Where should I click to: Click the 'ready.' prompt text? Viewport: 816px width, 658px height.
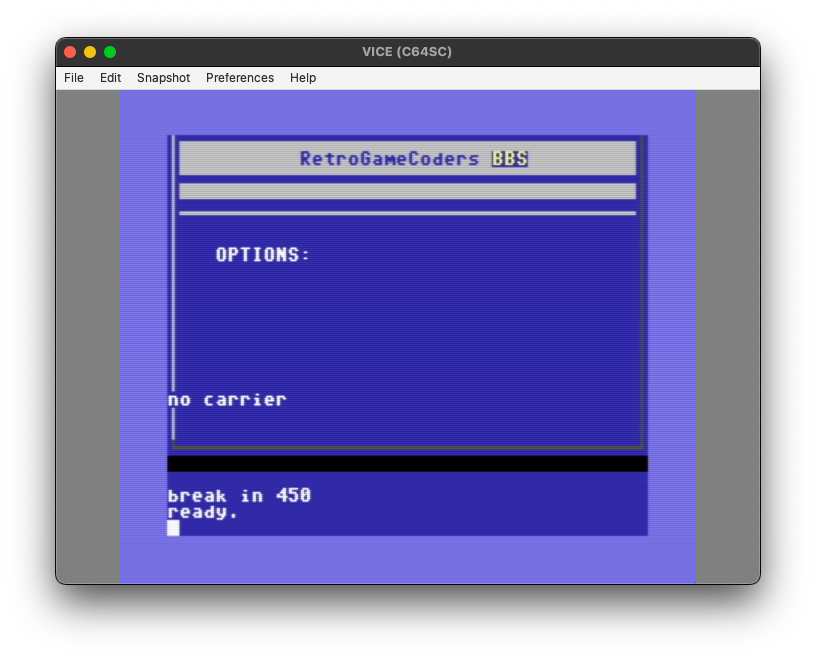click(x=202, y=512)
